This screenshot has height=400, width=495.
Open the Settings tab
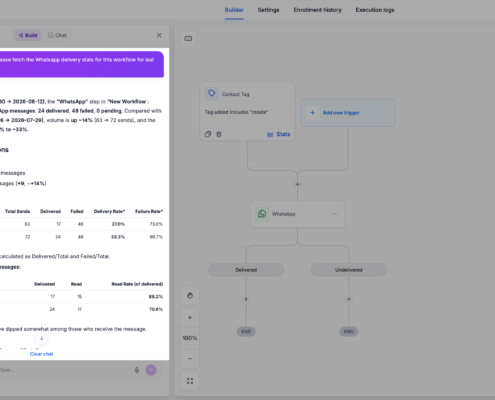coord(268,10)
